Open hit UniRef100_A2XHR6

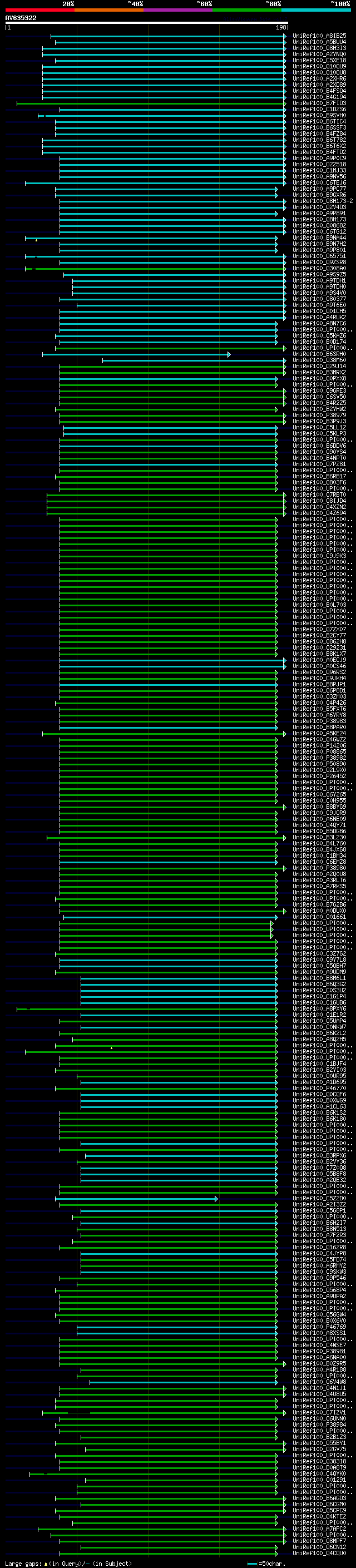[x=319, y=78]
